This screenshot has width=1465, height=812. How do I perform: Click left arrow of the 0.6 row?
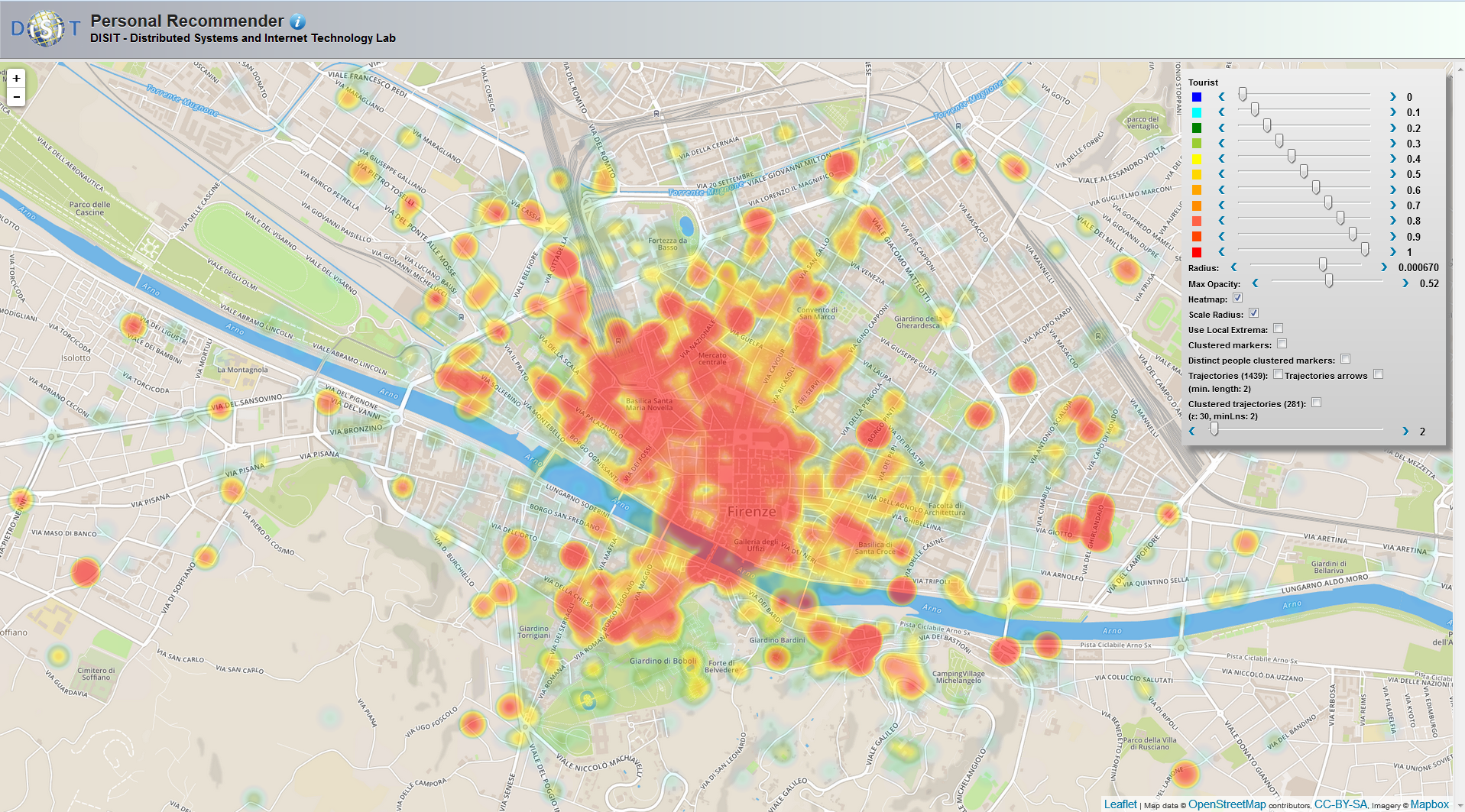(x=1221, y=189)
